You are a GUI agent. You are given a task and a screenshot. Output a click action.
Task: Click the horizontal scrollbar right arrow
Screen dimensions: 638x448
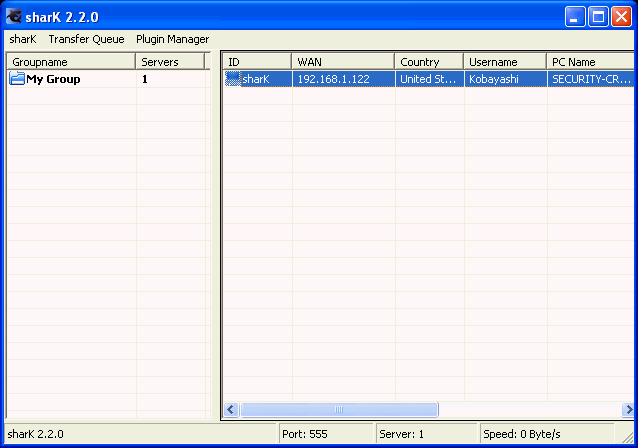[x=627, y=409]
